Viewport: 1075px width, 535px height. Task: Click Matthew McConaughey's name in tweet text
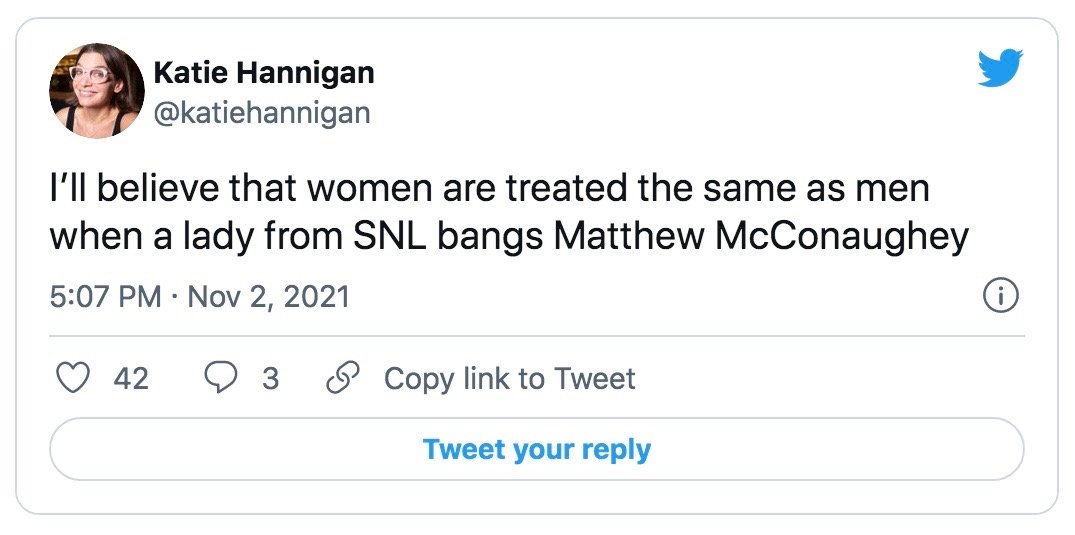(x=760, y=237)
